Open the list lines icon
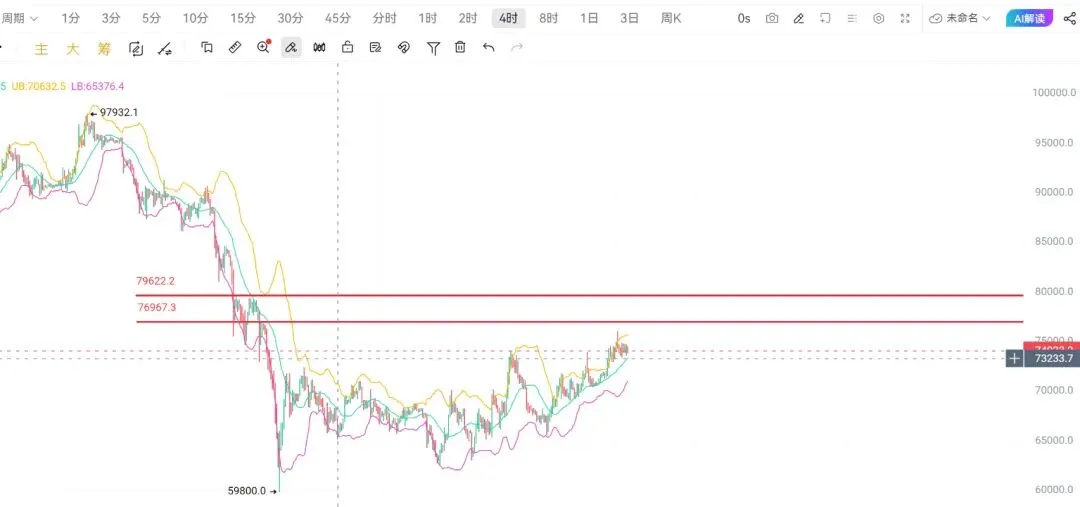This screenshot has width=1080, height=507. point(852,19)
